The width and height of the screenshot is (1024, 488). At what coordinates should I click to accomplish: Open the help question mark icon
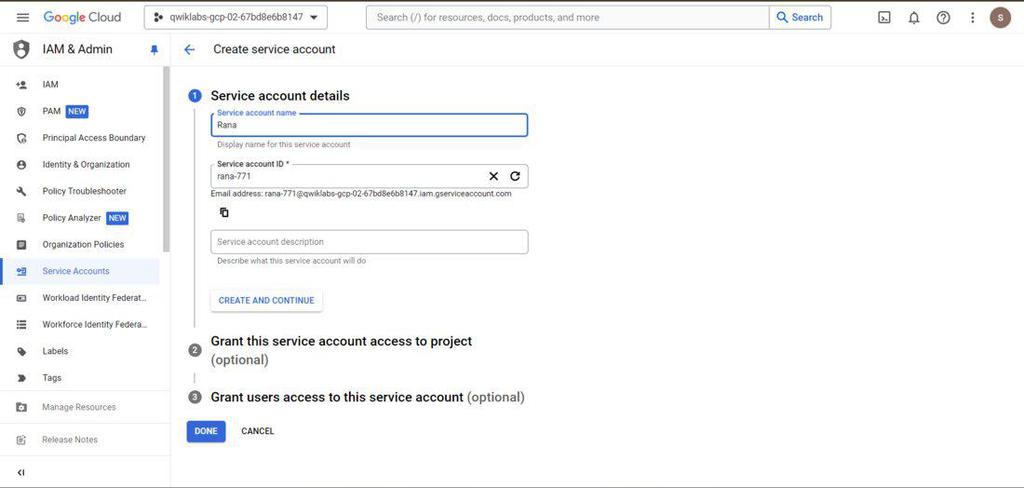[x=943, y=17]
